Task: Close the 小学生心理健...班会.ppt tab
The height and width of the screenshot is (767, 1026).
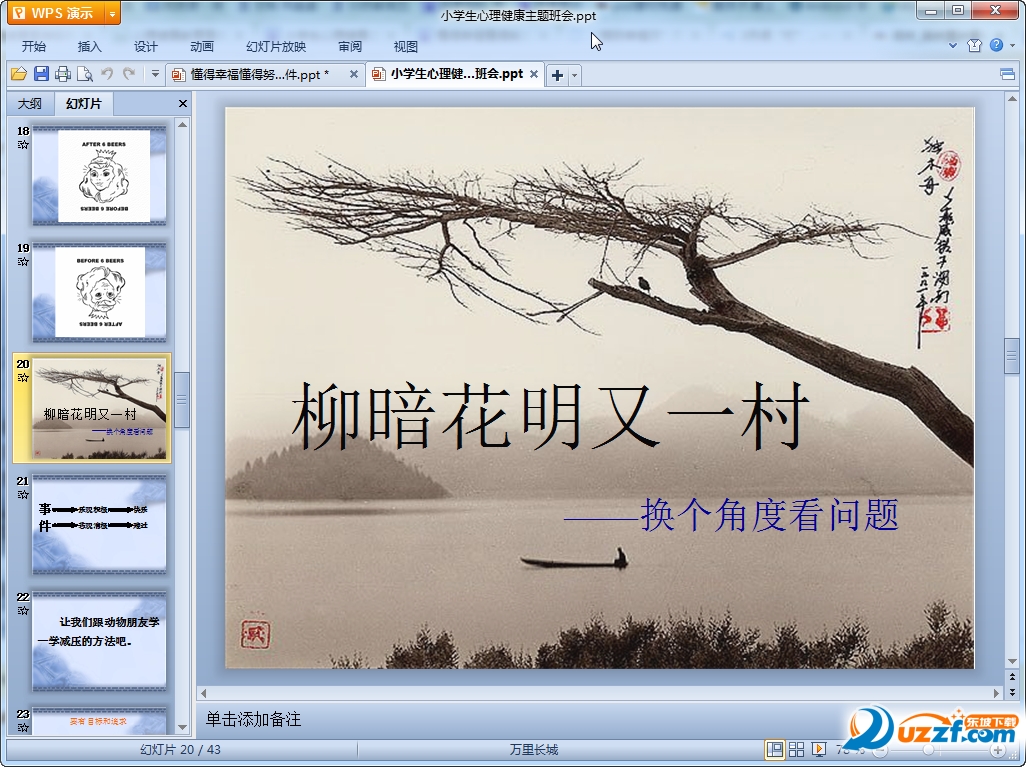Action: tap(534, 74)
